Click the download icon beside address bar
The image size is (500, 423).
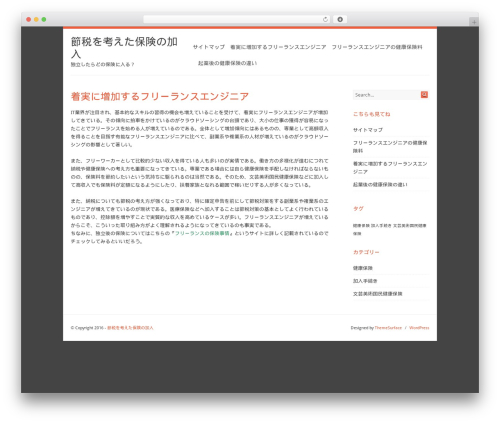pos(340,20)
